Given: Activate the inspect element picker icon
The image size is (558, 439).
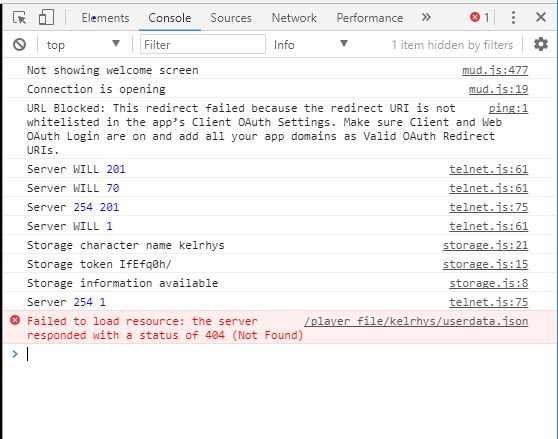Looking at the screenshot, I should pyautogui.click(x=19, y=17).
